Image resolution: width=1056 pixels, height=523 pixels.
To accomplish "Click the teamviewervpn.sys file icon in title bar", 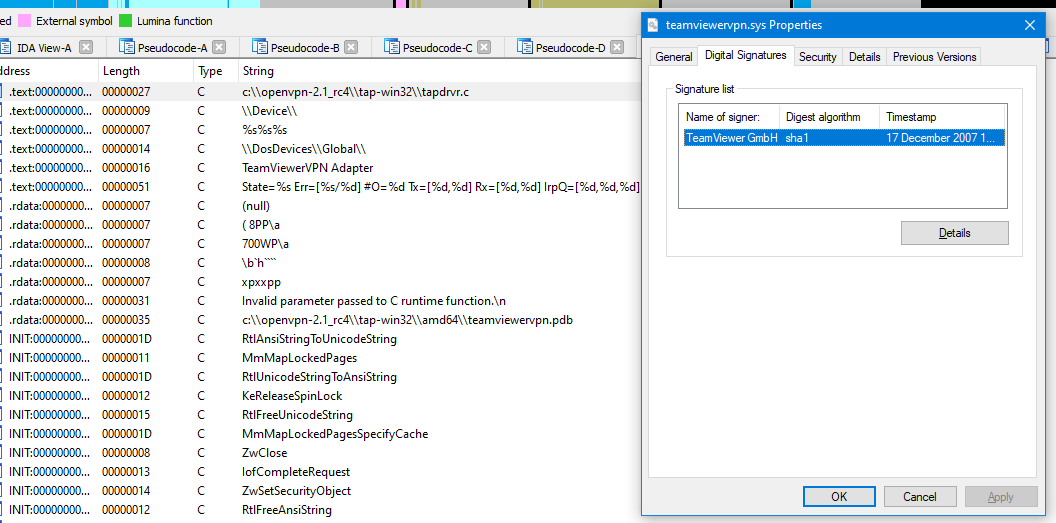I will click(x=653, y=25).
